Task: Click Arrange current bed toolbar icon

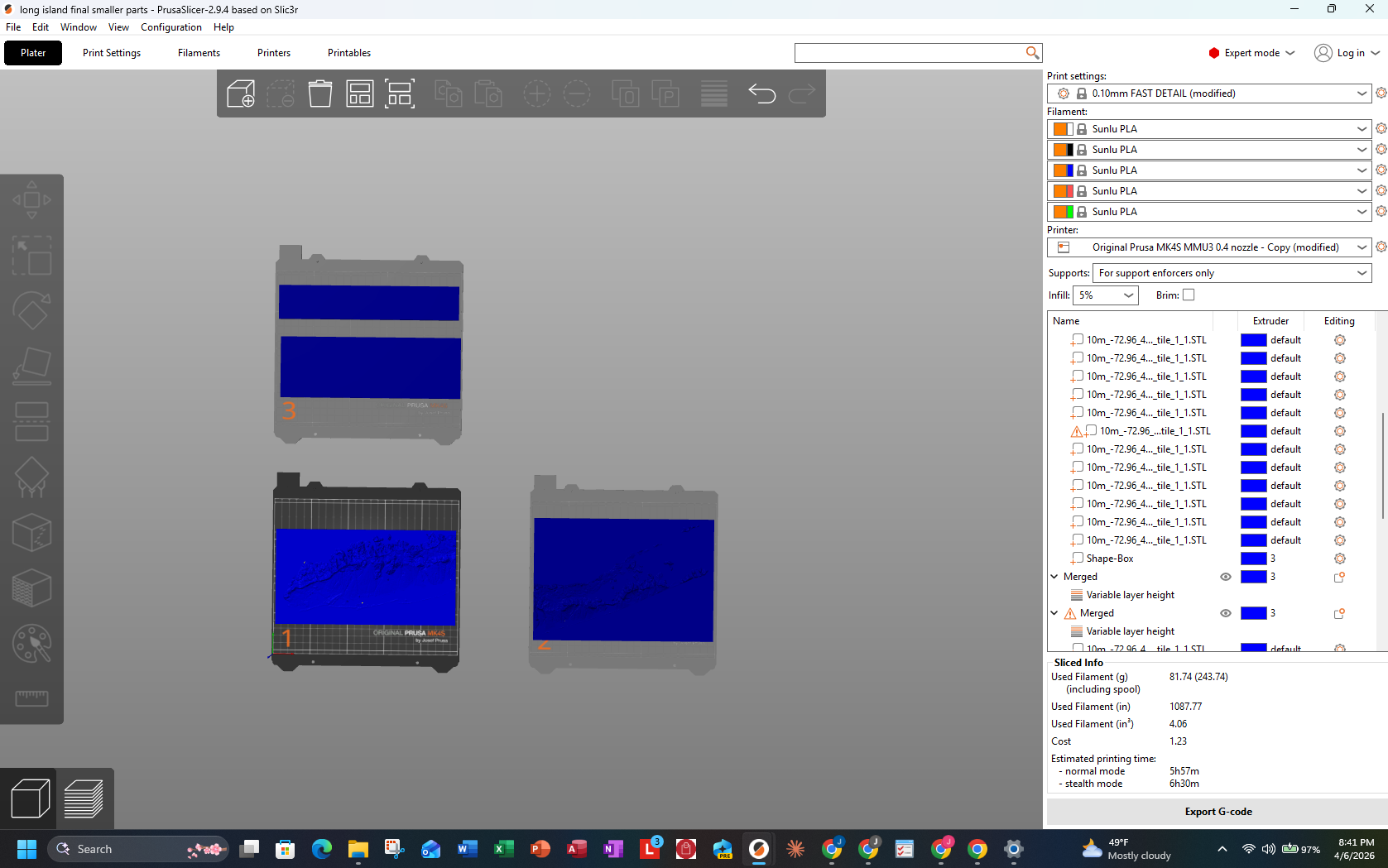Action: [400, 94]
